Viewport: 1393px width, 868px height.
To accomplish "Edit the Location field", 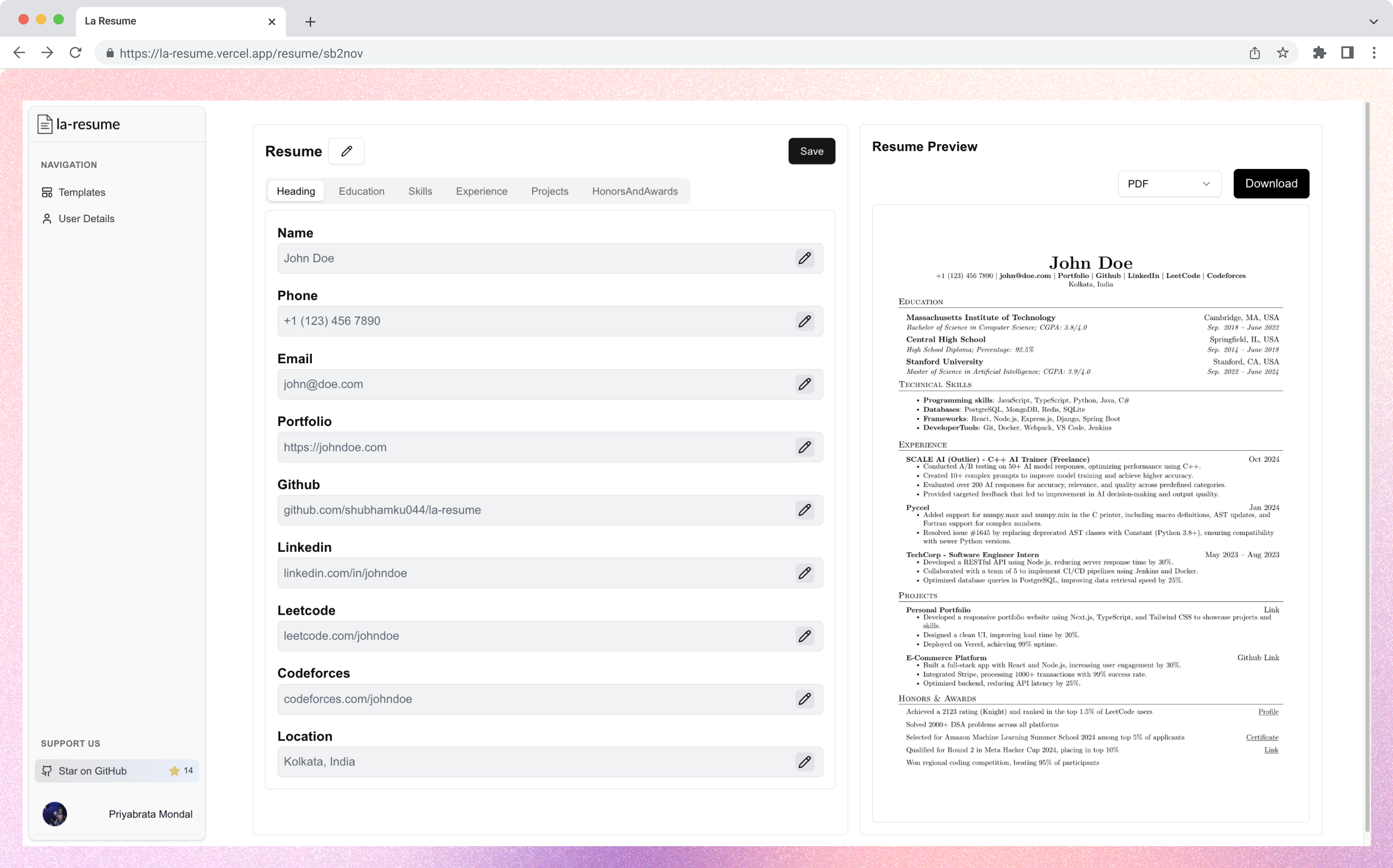I will (804, 762).
